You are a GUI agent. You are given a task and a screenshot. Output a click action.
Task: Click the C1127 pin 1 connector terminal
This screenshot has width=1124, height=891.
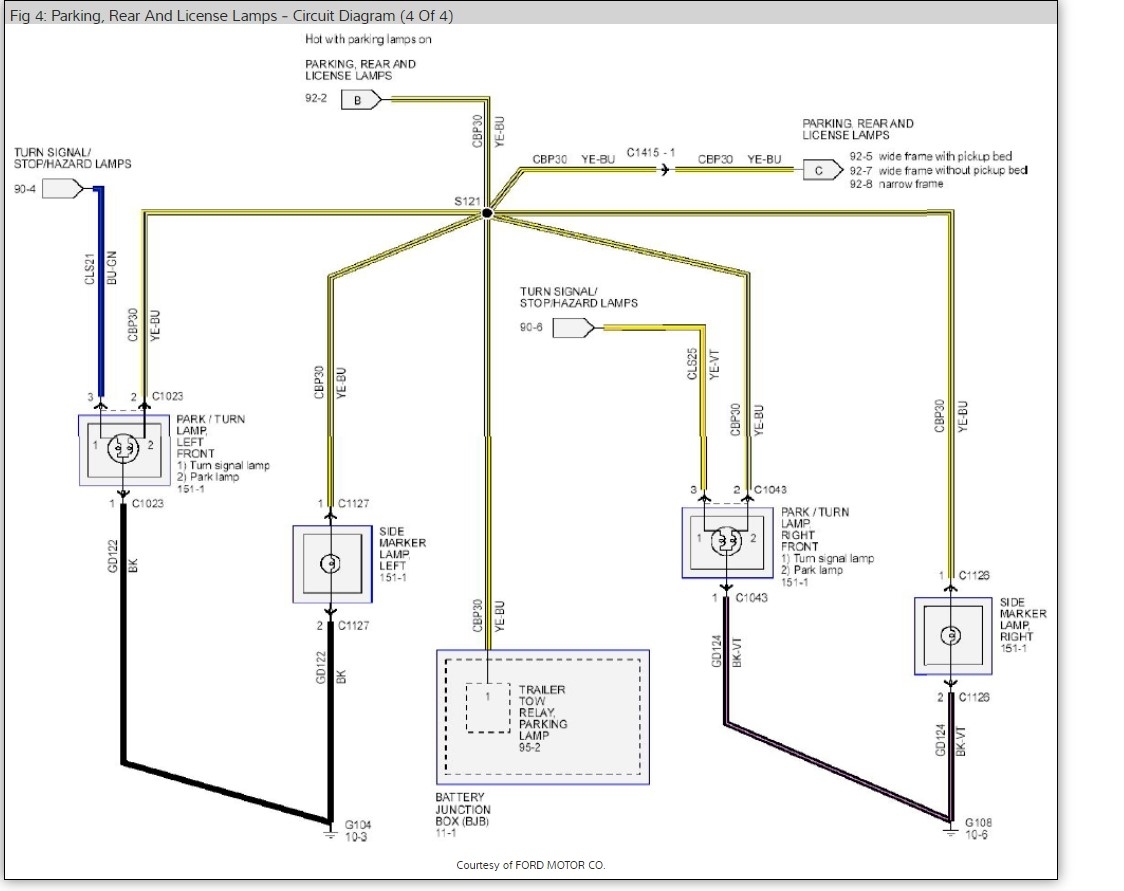tap(330, 512)
